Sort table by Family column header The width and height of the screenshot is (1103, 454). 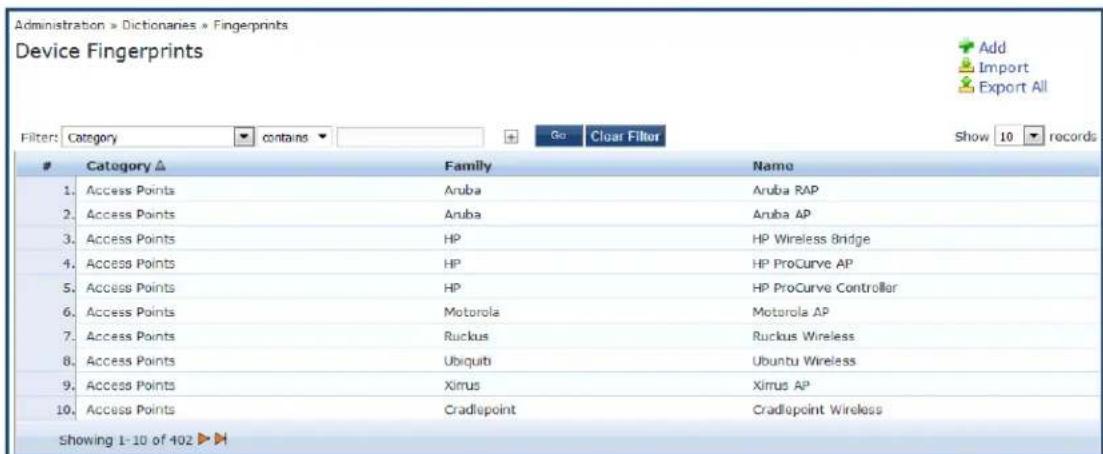[x=468, y=167]
